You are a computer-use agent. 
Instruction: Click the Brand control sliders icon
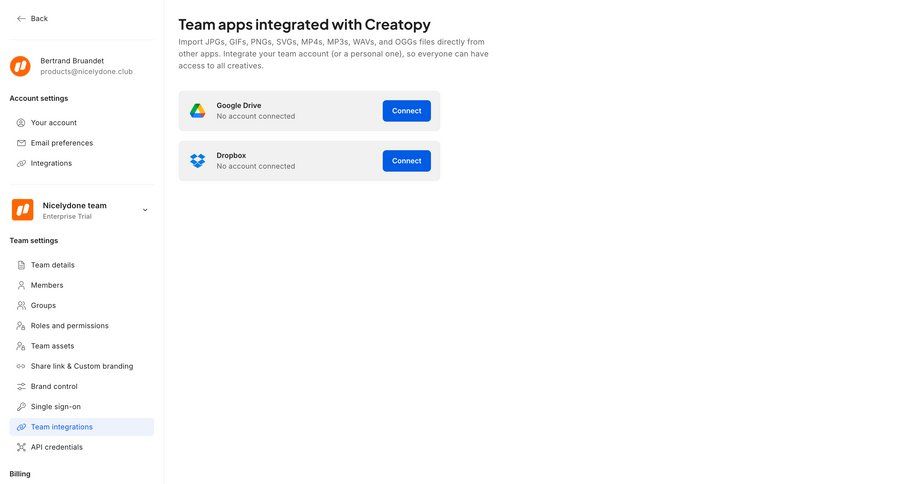pyautogui.click(x=21, y=387)
